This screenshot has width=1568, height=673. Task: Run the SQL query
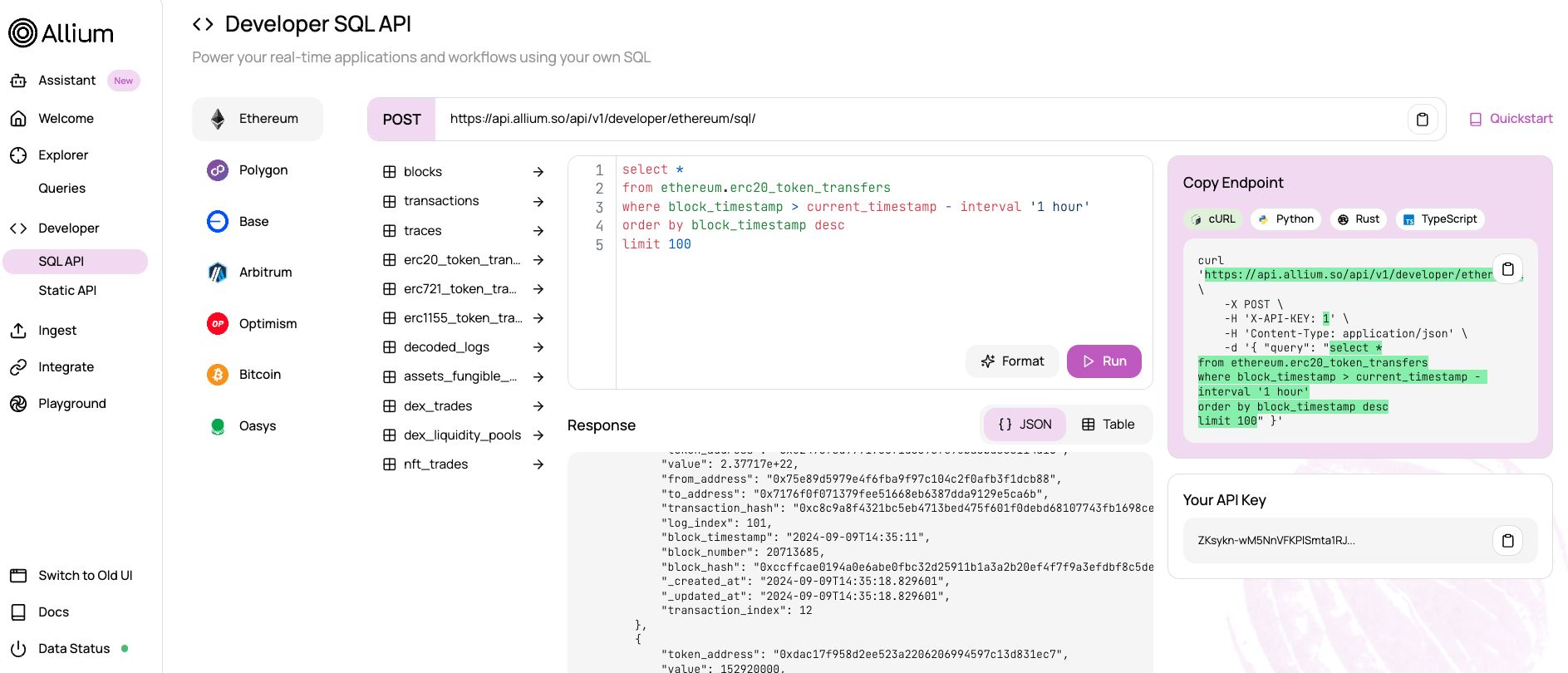click(1103, 361)
